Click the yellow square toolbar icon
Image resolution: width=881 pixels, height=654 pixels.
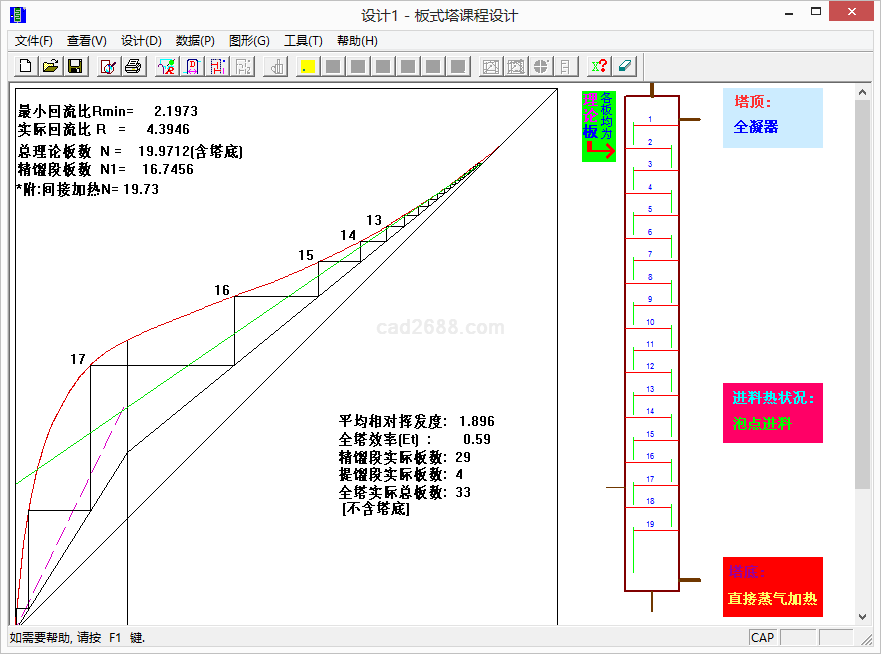308,66
